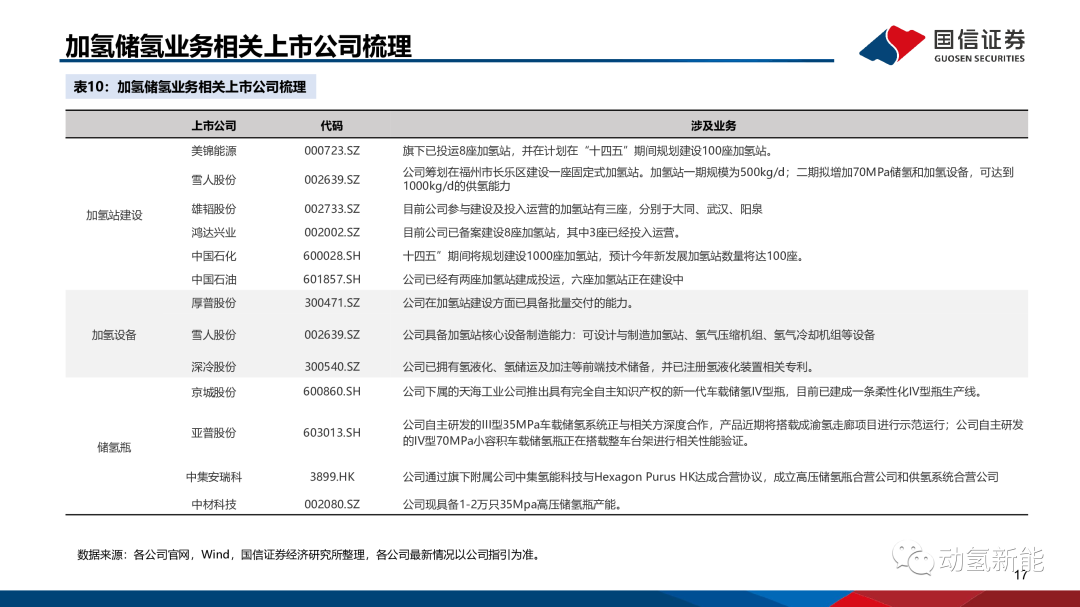Select company name 厚普股份

214,303
